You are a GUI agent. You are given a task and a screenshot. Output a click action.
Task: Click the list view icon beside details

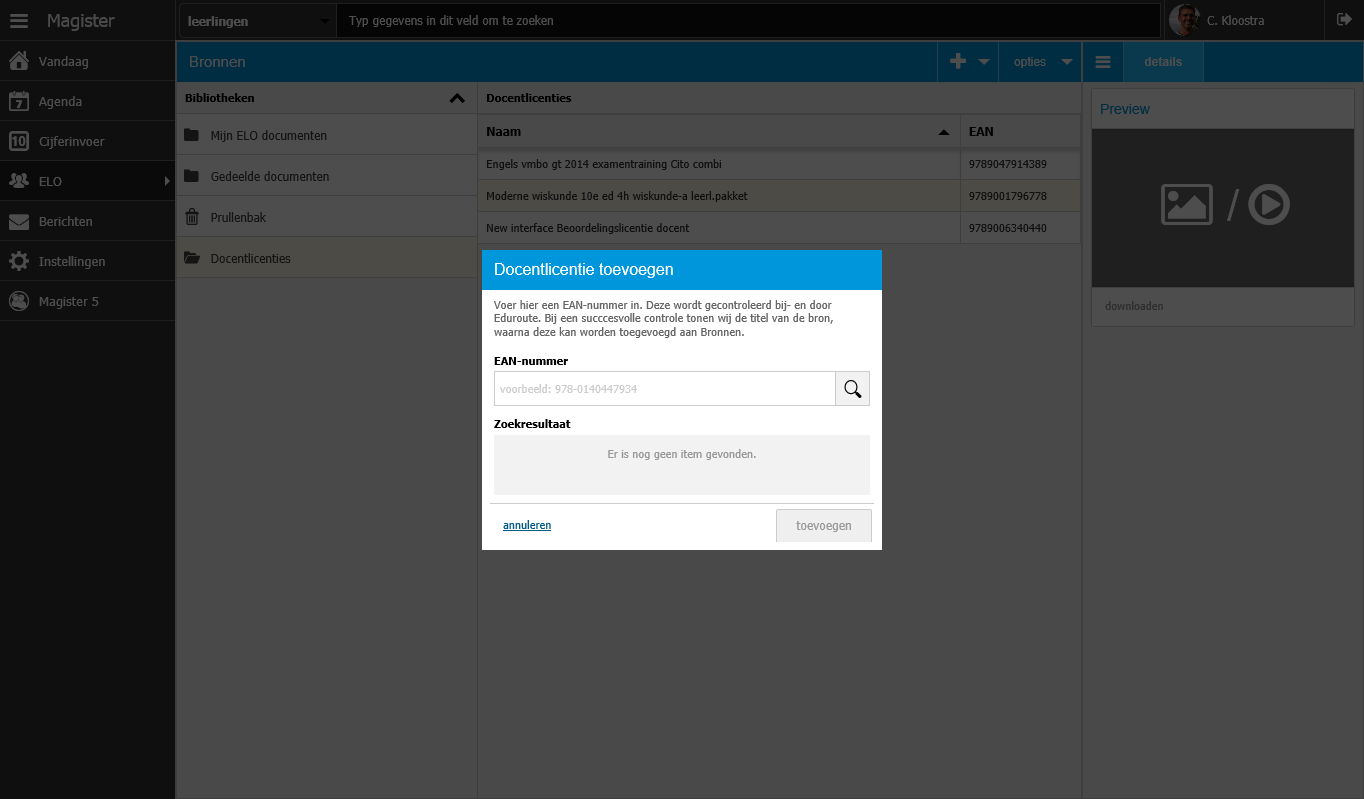1103,62
